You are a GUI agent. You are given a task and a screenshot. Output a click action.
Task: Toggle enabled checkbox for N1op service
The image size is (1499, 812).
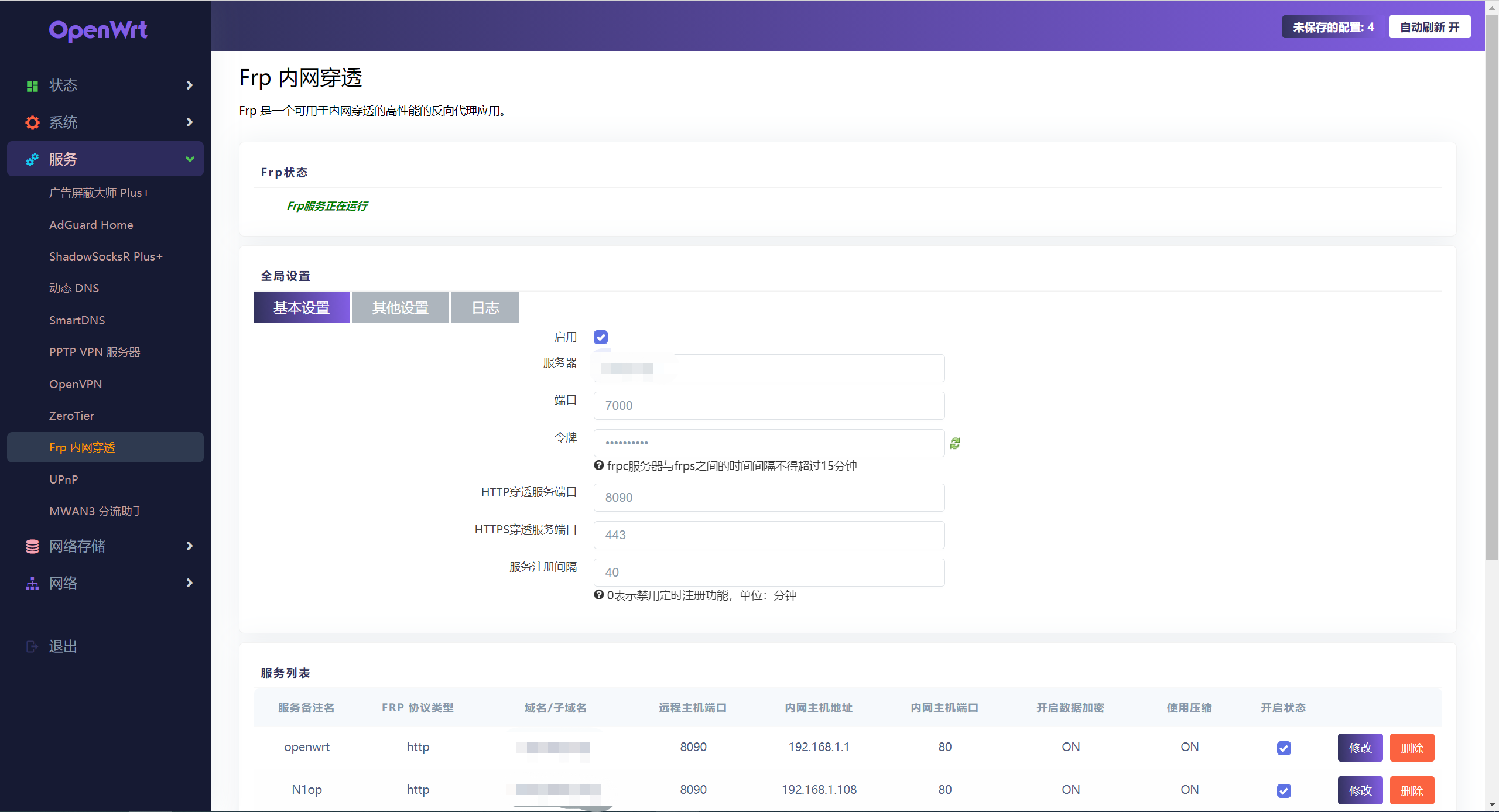tap(1284, 791)
